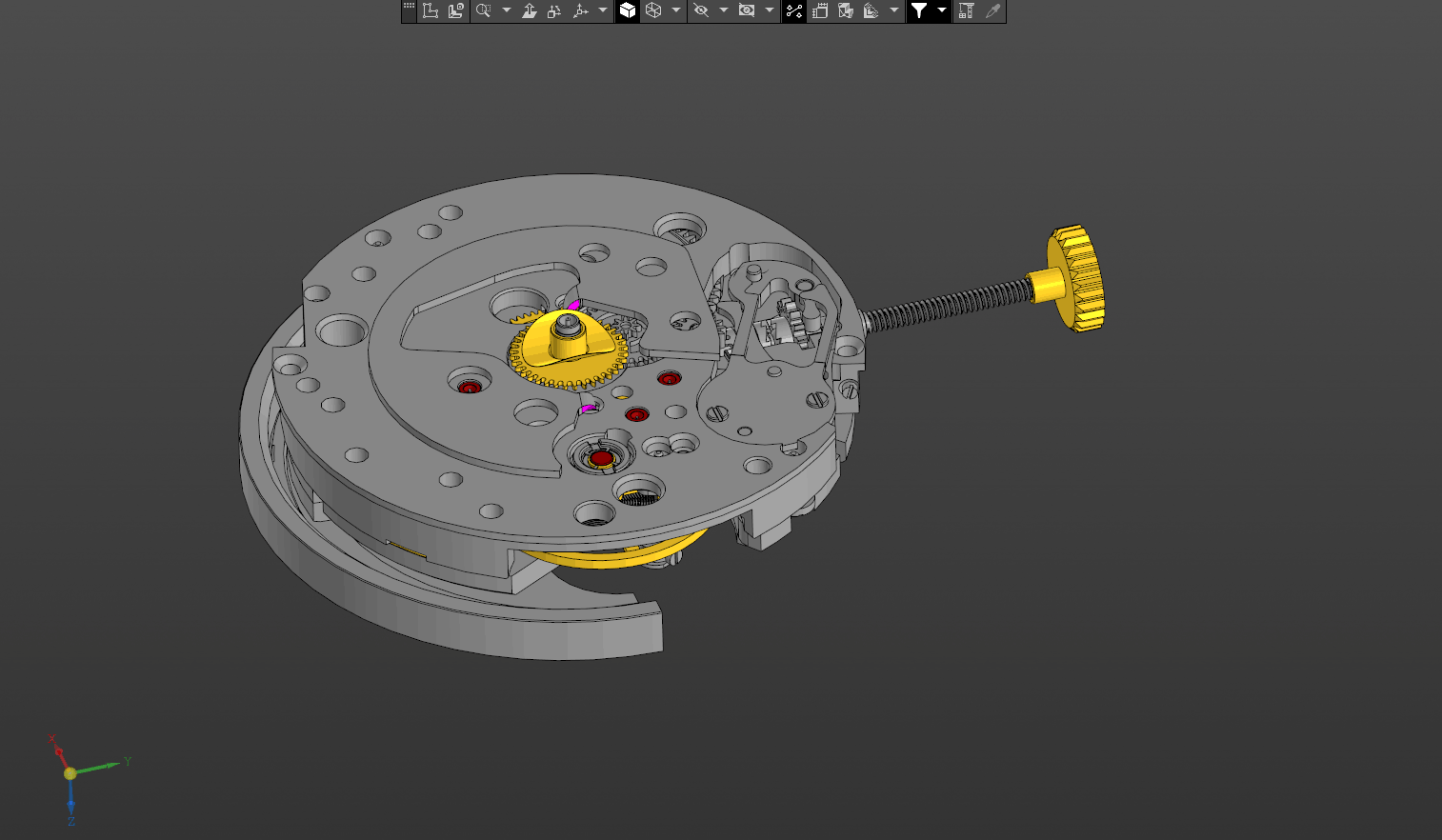Expand the zoom options dropdown arrow
1442x840 pixels.
pos(507,10)
